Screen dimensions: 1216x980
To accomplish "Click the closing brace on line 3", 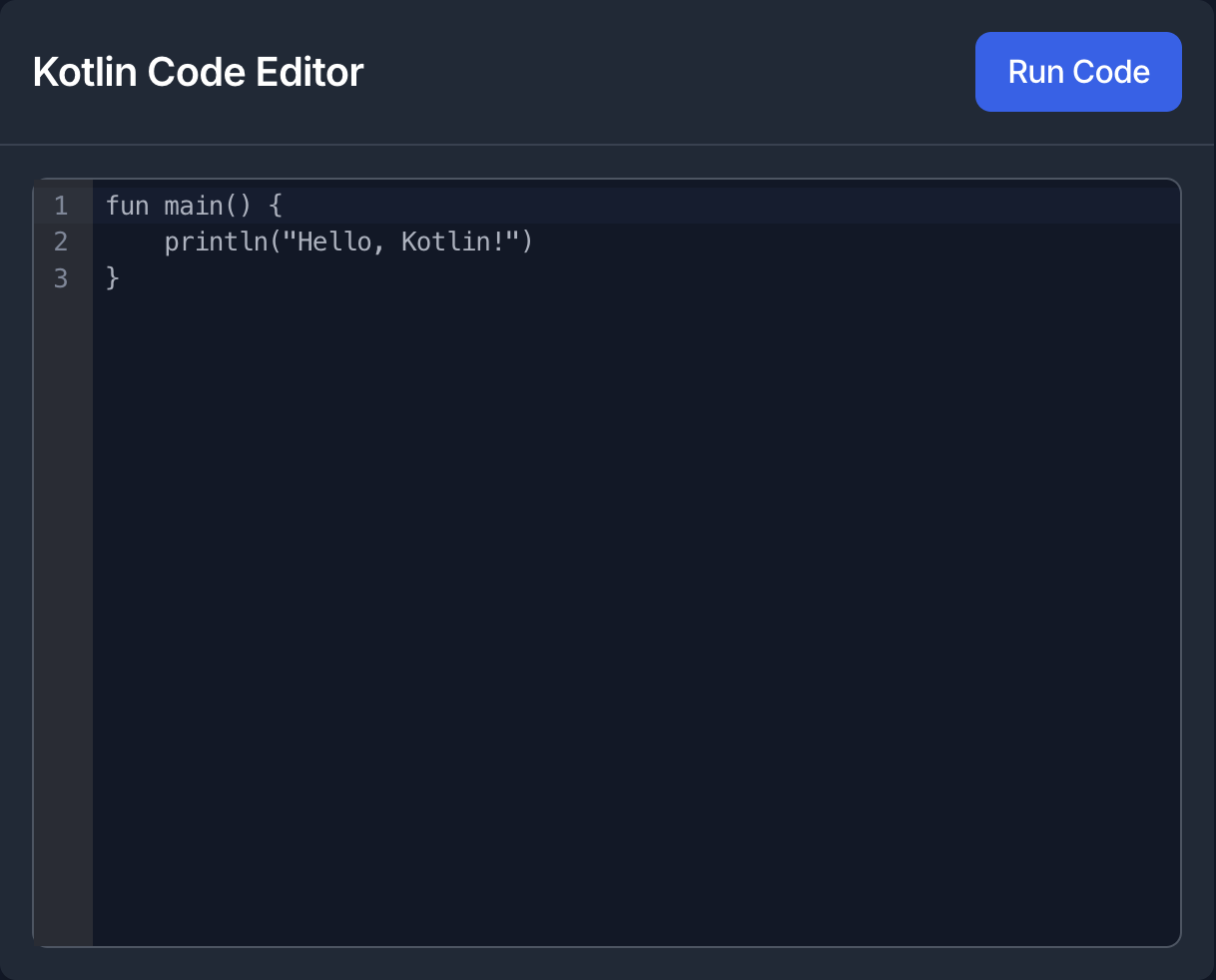I will coord(112,278).
